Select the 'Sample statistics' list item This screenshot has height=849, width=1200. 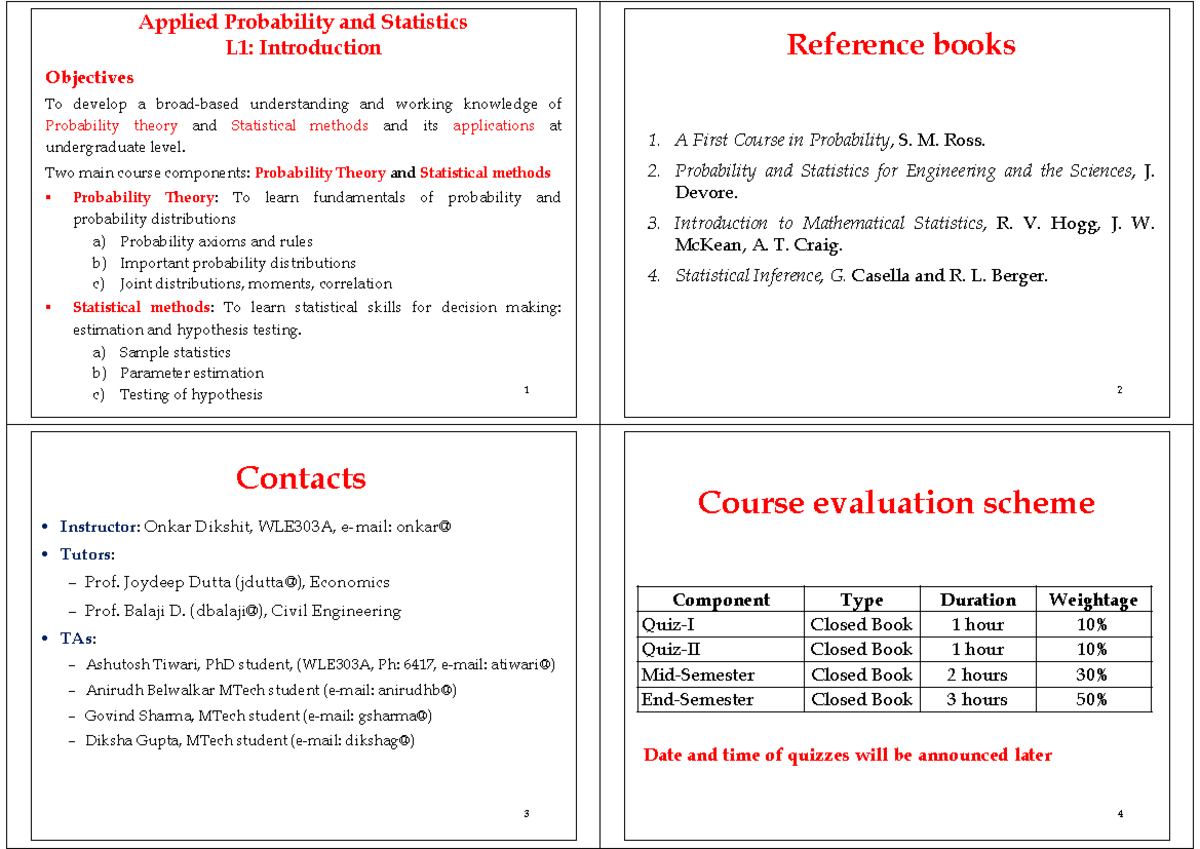tap(175, 353)
